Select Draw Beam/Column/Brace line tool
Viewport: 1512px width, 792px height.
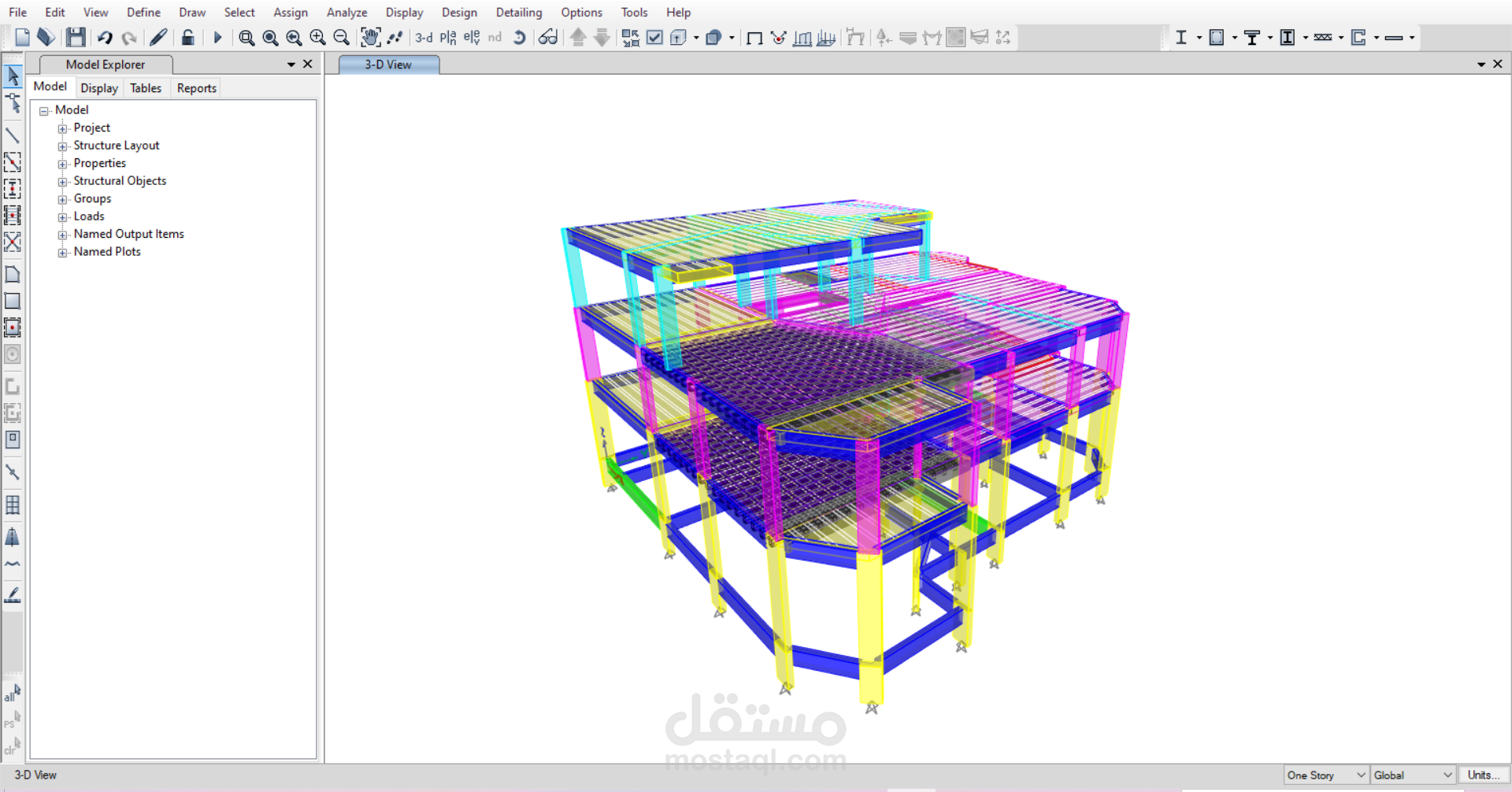[x=13, y=135]
